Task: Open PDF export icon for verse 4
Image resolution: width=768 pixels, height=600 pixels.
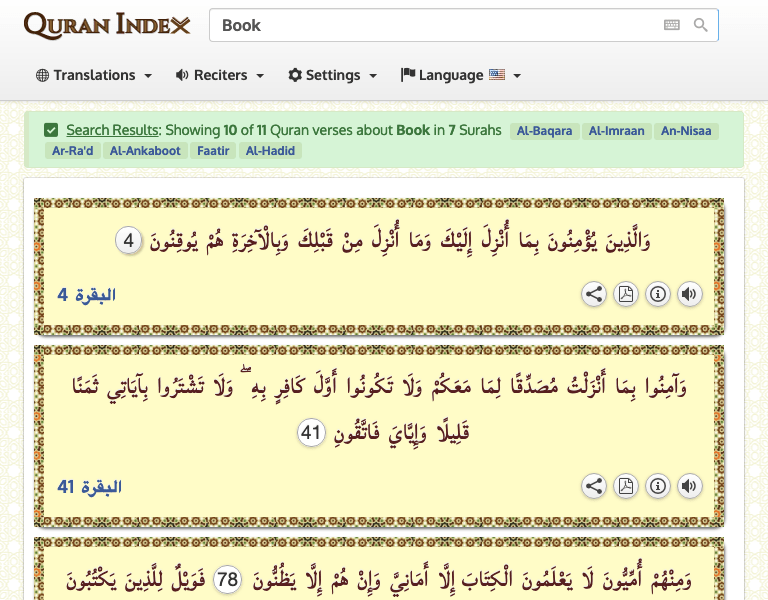Action: click(x=625, y=294)
